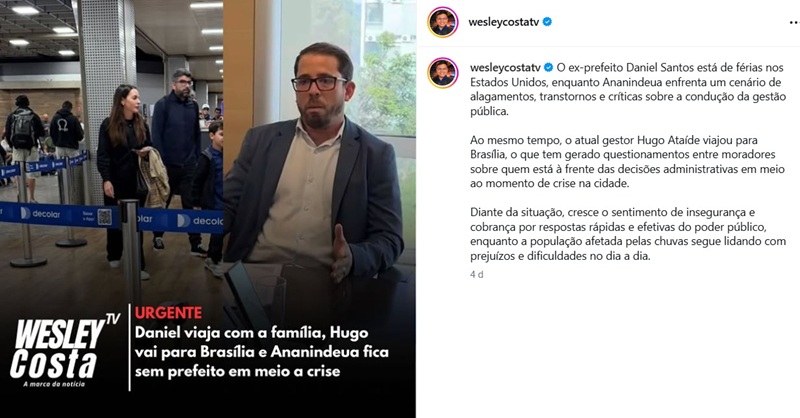Image resolution: width=800 pixels, height=418 pixels.
Task: Click the QR code on the Decolar barrier
Action: [105, 217]
